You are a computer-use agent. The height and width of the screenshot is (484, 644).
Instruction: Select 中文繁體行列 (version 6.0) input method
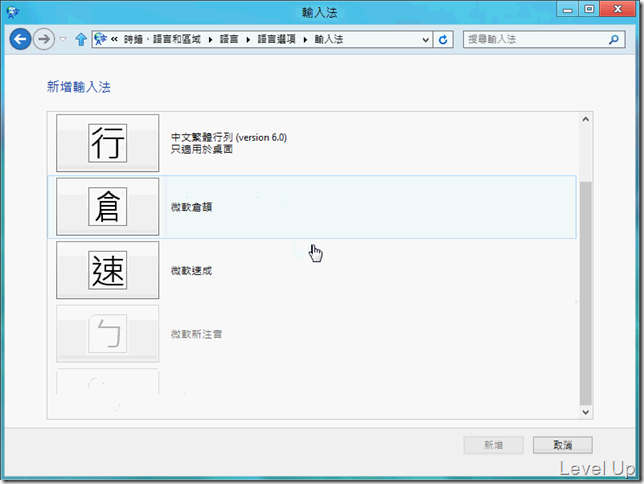coord(312,143)
